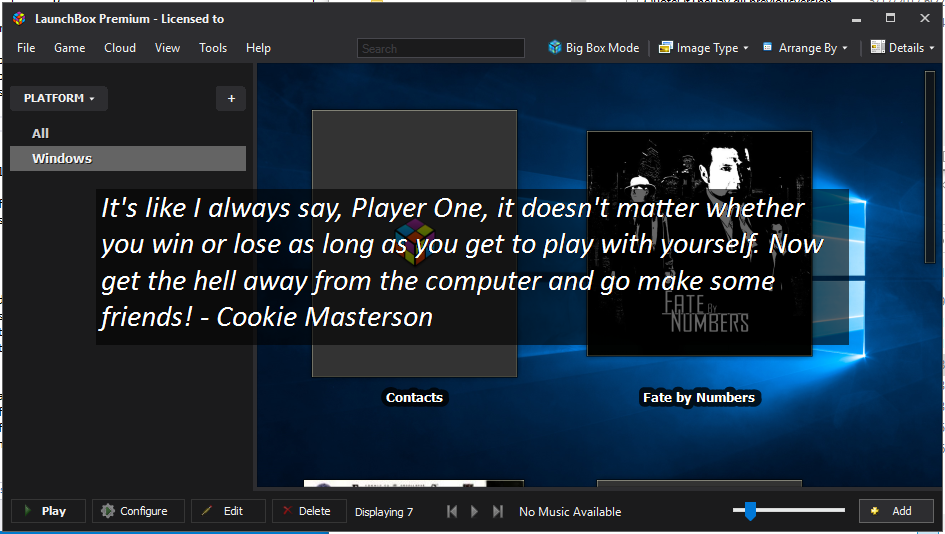945x534 pixels.
Task: Open the View menu
Action: pyautogui.click(x=167, y=48)
